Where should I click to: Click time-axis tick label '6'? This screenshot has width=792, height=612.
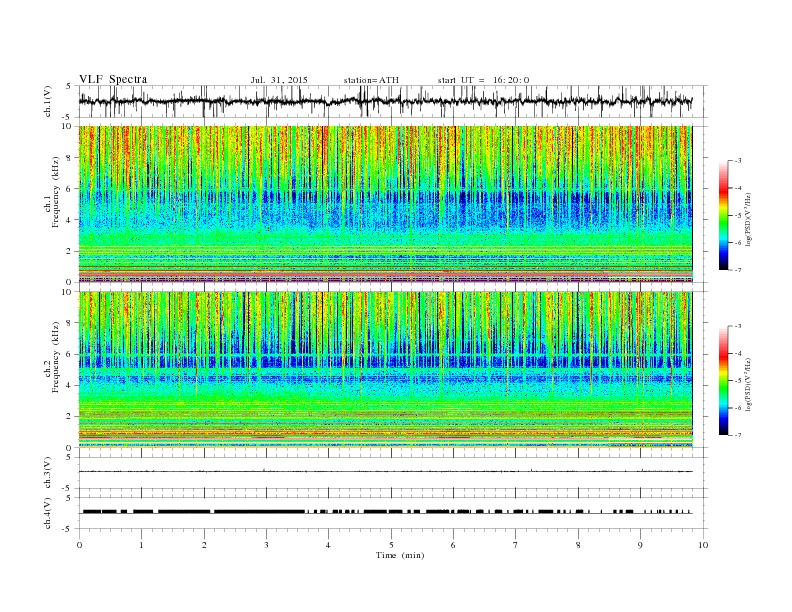453,545
